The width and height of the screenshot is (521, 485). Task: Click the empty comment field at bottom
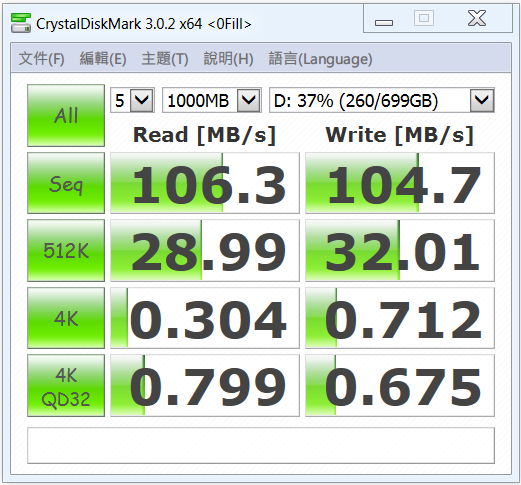261,445
